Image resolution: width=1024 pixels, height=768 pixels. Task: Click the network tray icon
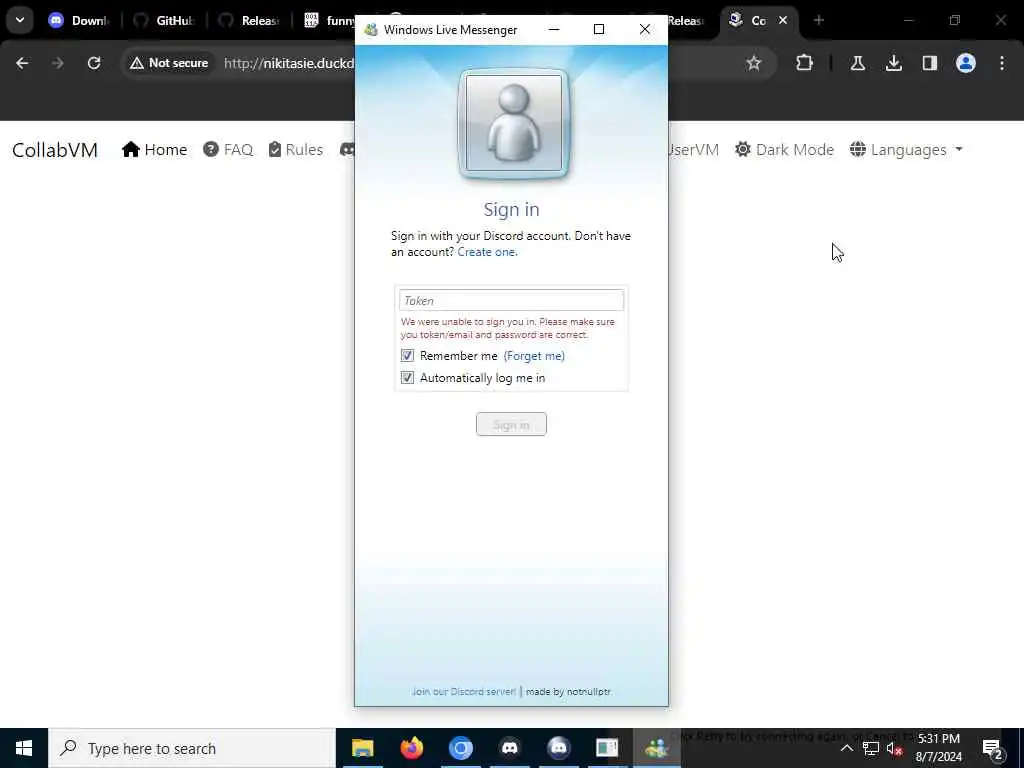871,748
